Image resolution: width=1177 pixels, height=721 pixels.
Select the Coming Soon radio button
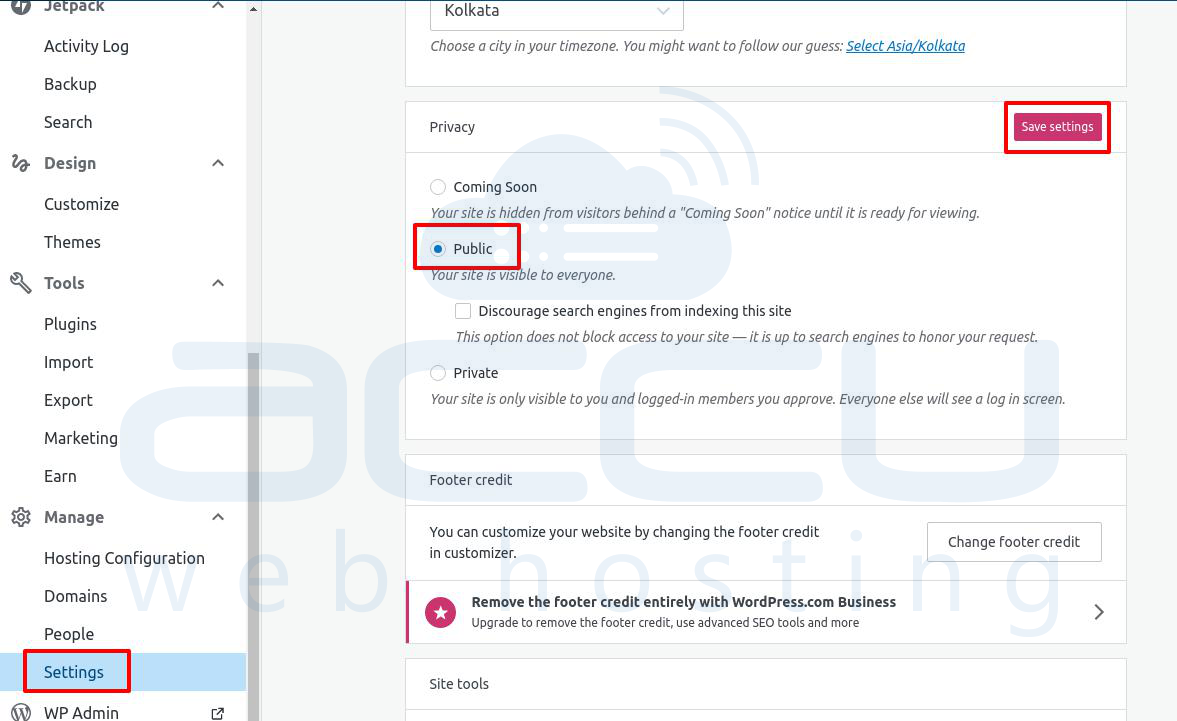(x=438, y=187)
